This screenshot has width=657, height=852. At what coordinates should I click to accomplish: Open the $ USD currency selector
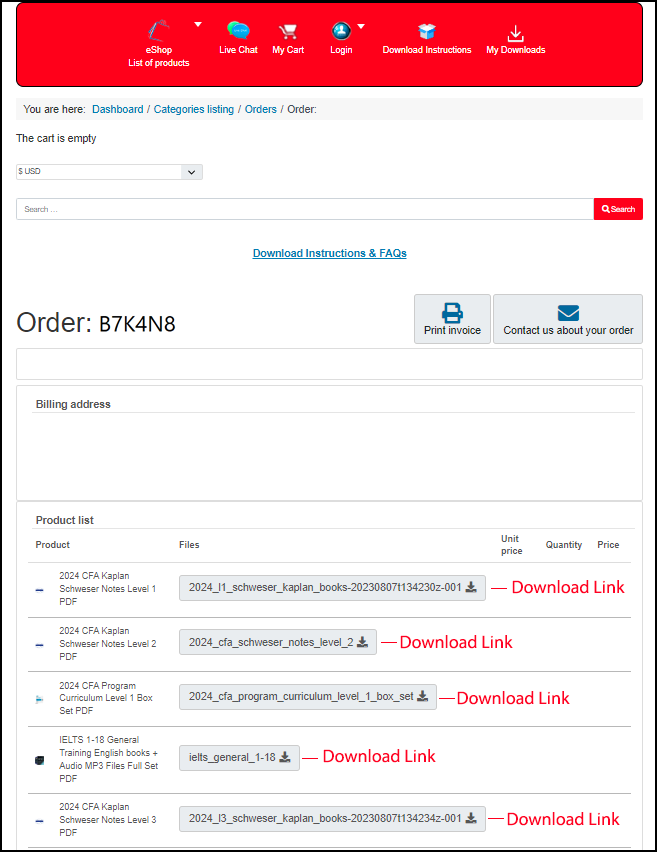[109, 172]
